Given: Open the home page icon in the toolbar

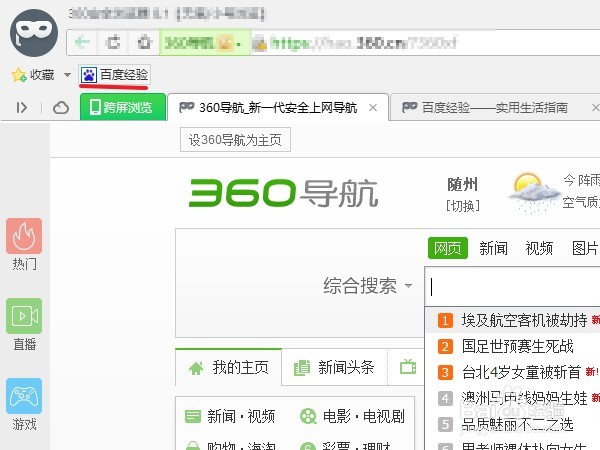Looking at the screenshot, I should click(x=144, y=42).
